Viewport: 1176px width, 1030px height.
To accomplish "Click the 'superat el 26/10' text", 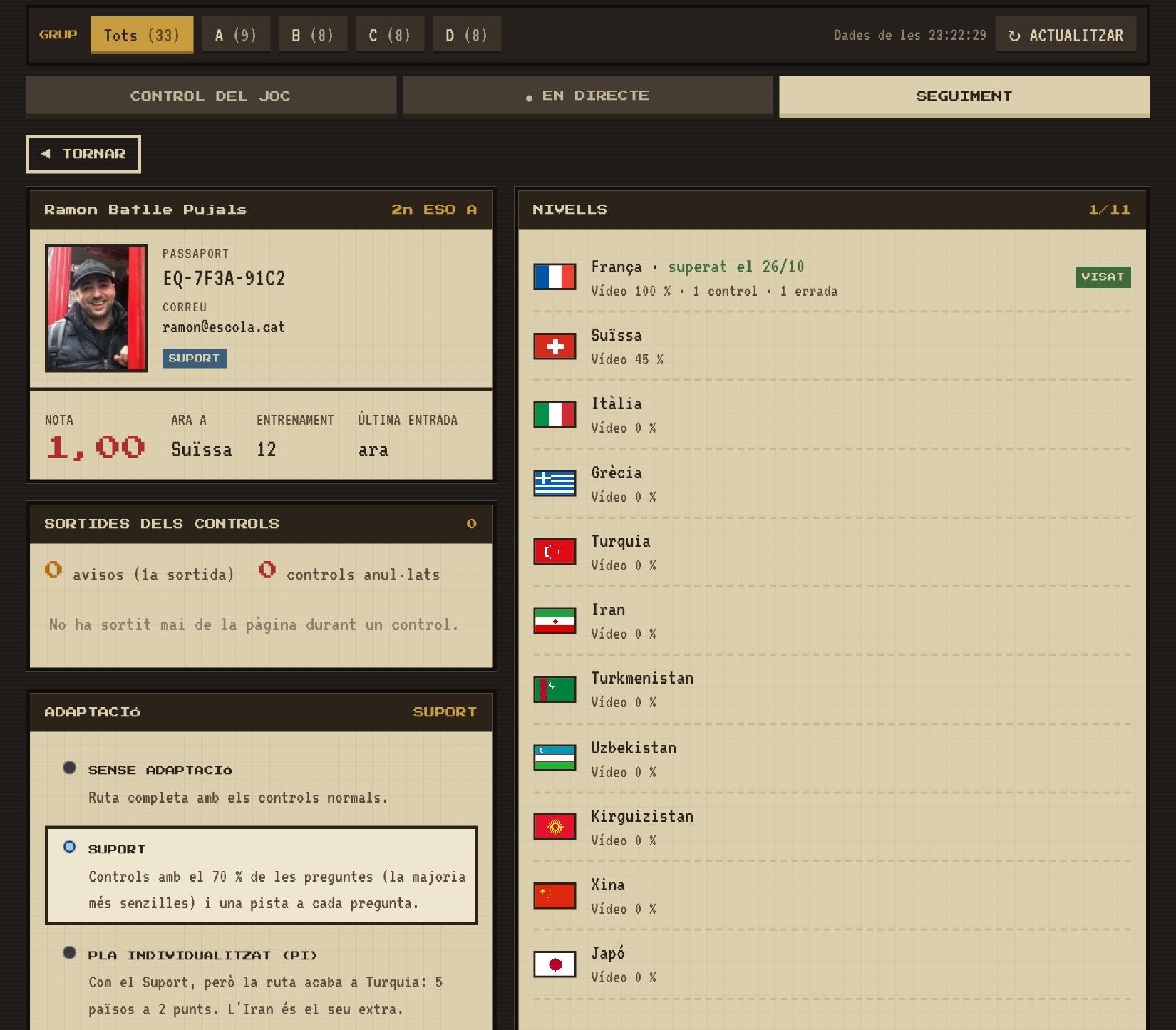I will tap(736, 267).
